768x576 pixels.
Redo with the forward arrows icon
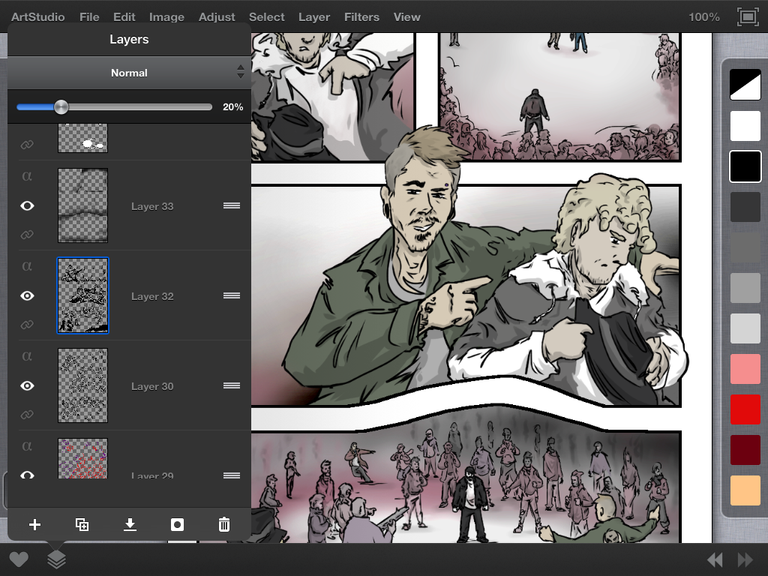[745, 559]
